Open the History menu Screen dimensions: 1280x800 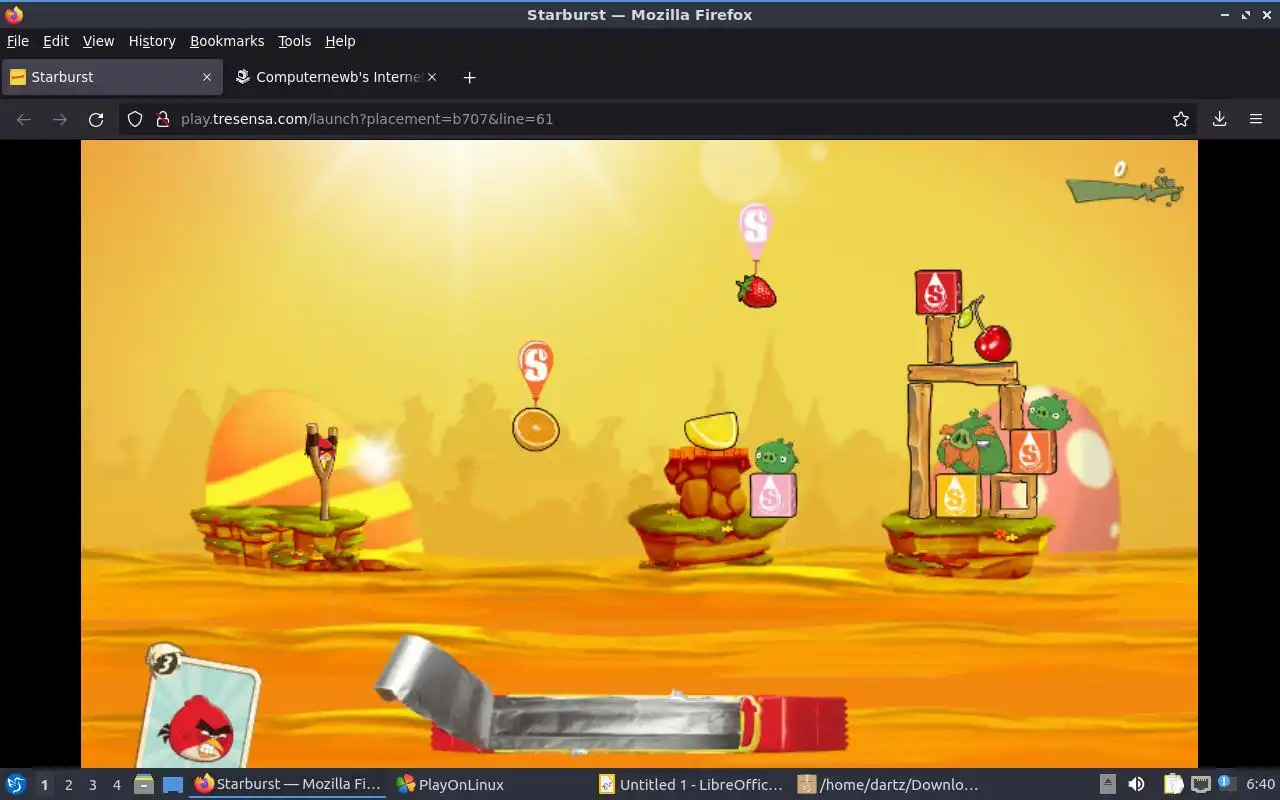pyautogui.click(x=152, y=41)
